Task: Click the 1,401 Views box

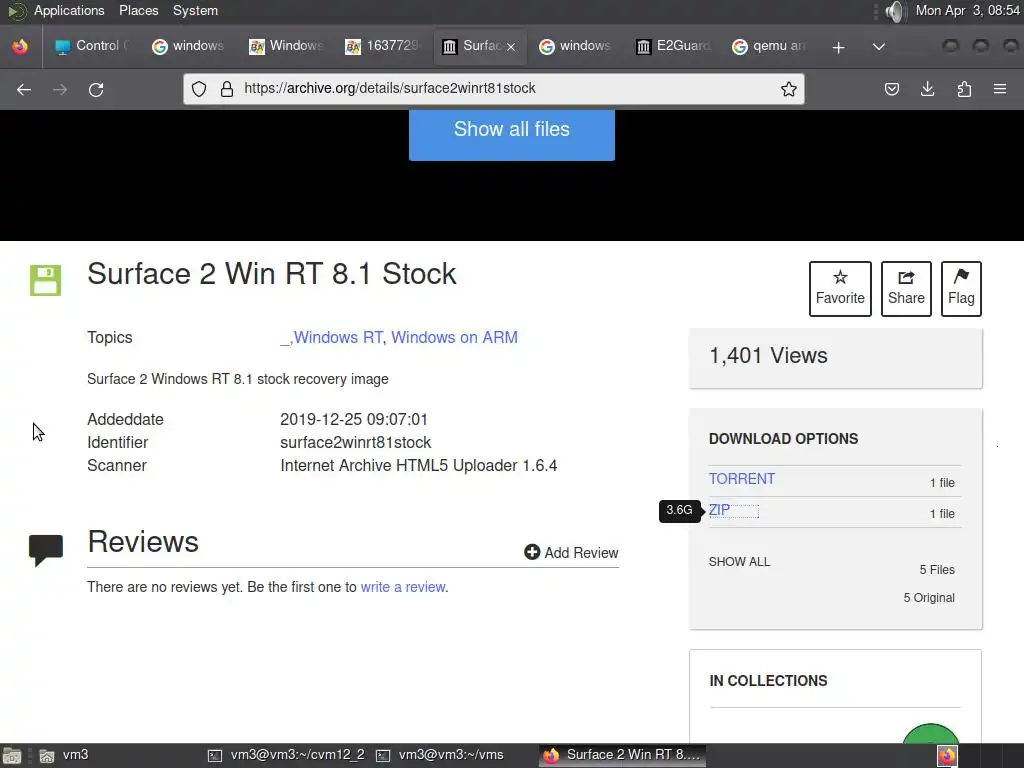Action: coord(835,358)
